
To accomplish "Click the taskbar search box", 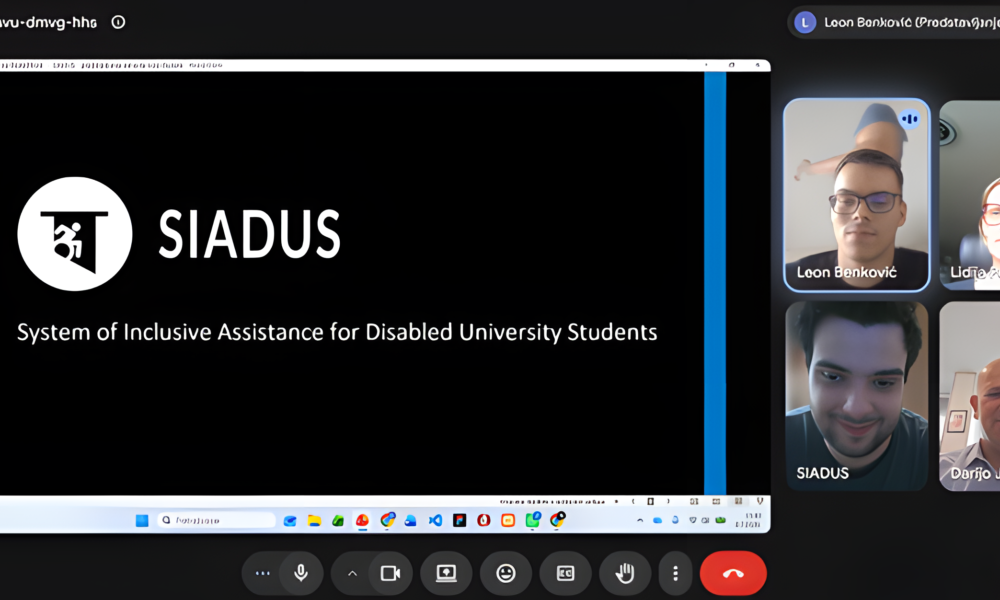I will [216, 520].
